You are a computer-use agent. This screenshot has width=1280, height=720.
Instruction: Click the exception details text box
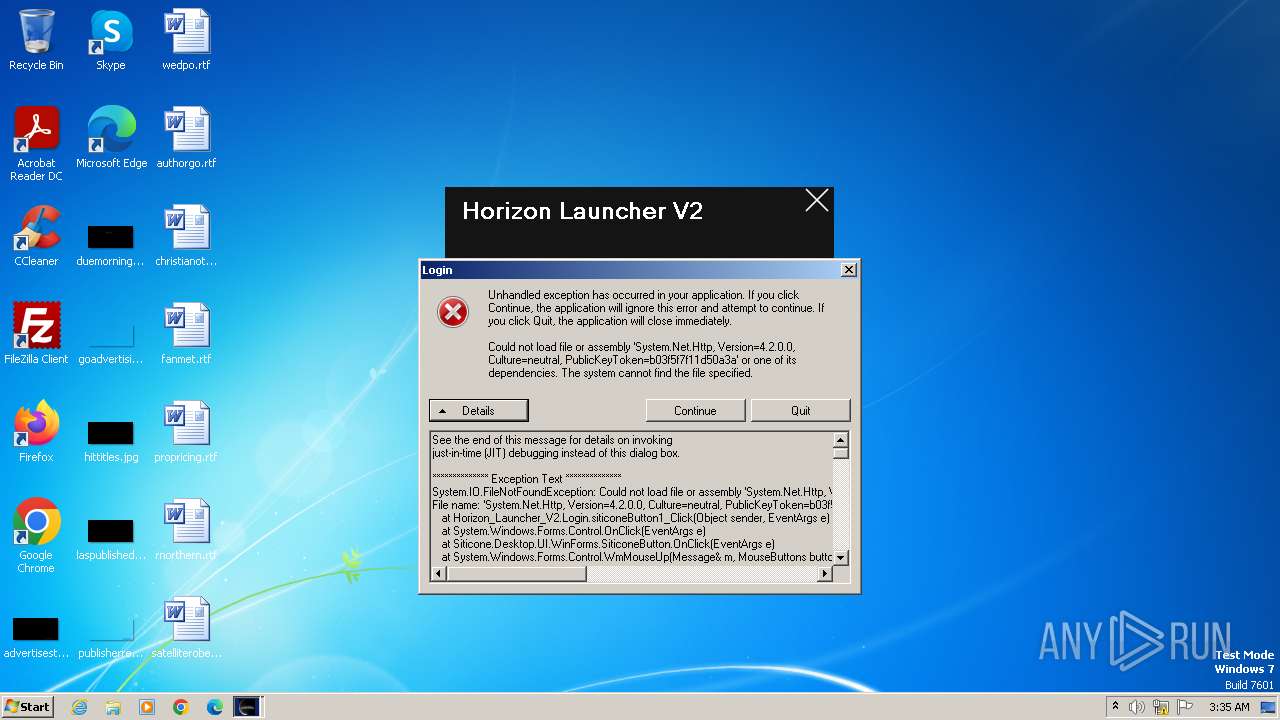coord(632,498)
